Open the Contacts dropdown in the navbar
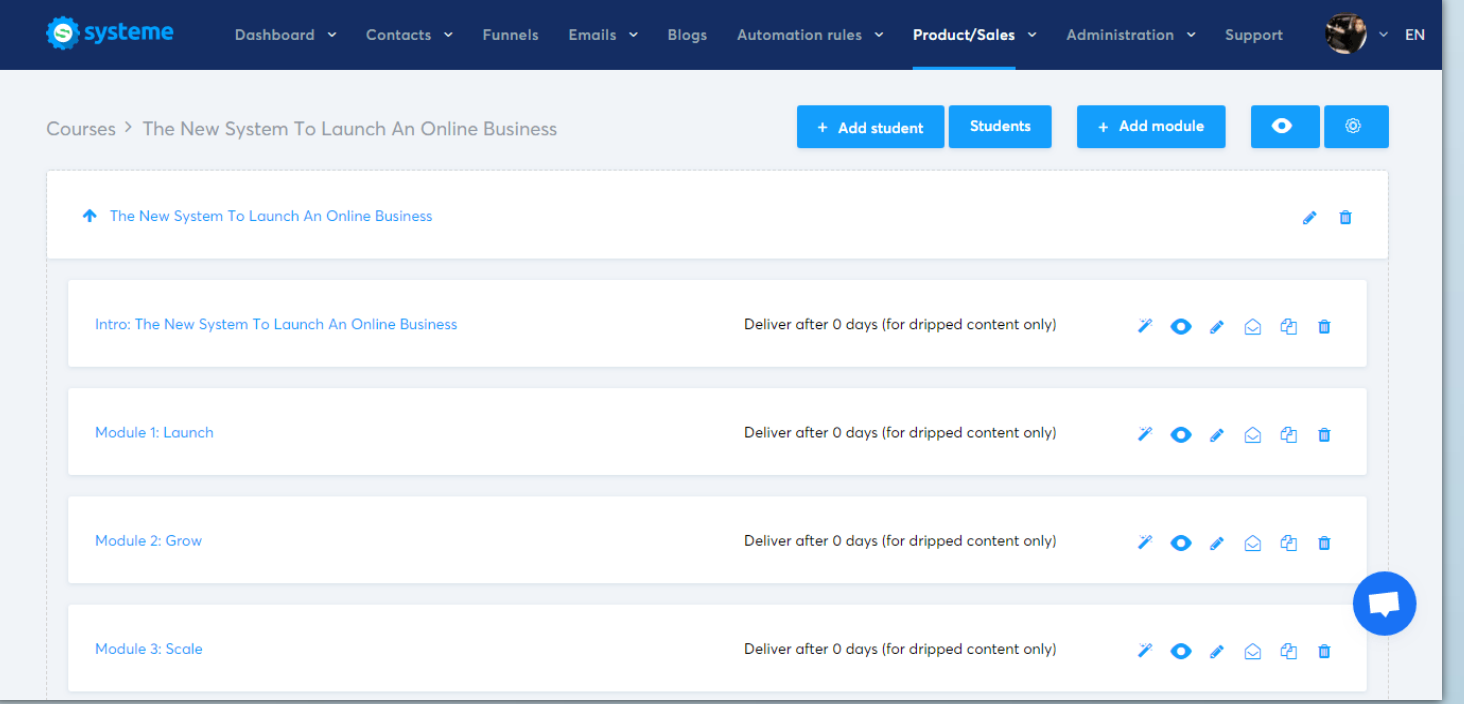 pyautogui.click(x=409, y=35)
